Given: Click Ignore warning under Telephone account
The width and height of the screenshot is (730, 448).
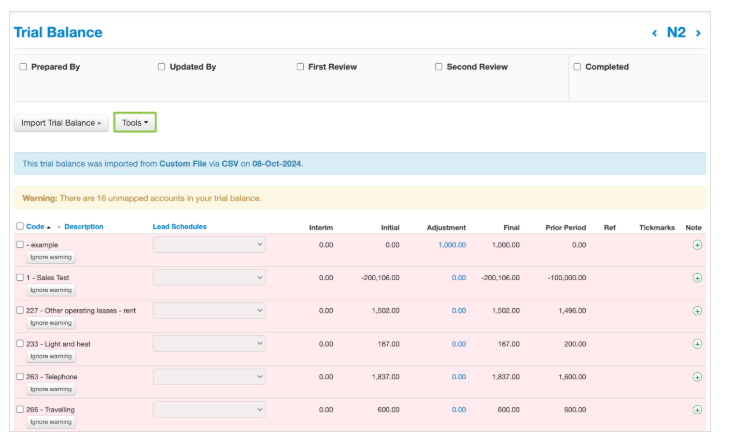Looking at the screenshot, I should point(50,389).
